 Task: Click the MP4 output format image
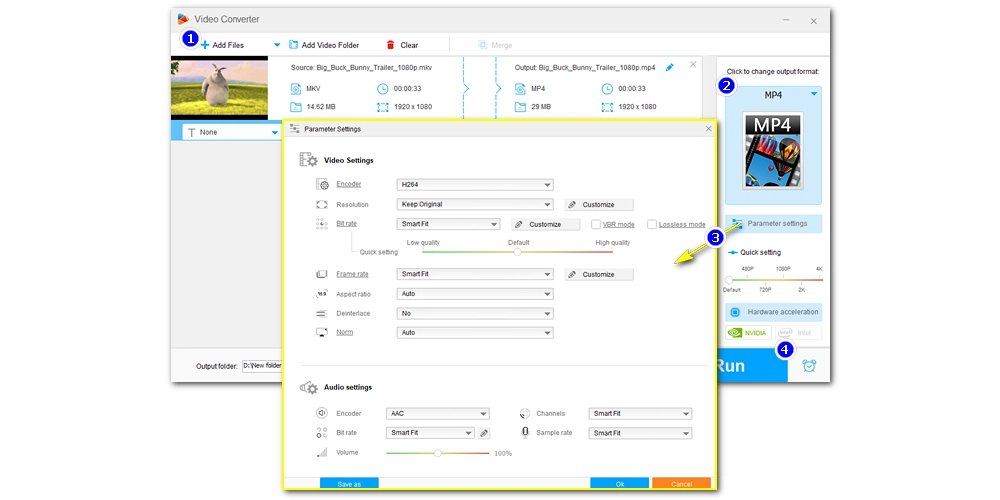[x=771, y=150]
